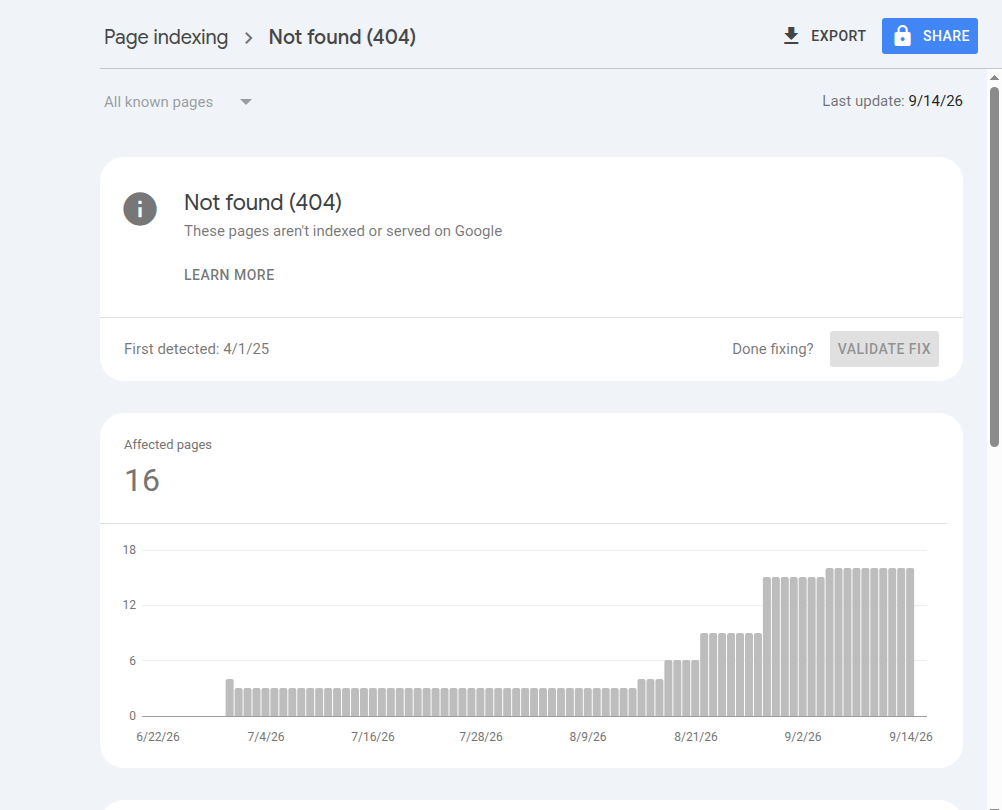Open the Learn More link
This screenshot has height=810, width=1002.
click(229, 275)
